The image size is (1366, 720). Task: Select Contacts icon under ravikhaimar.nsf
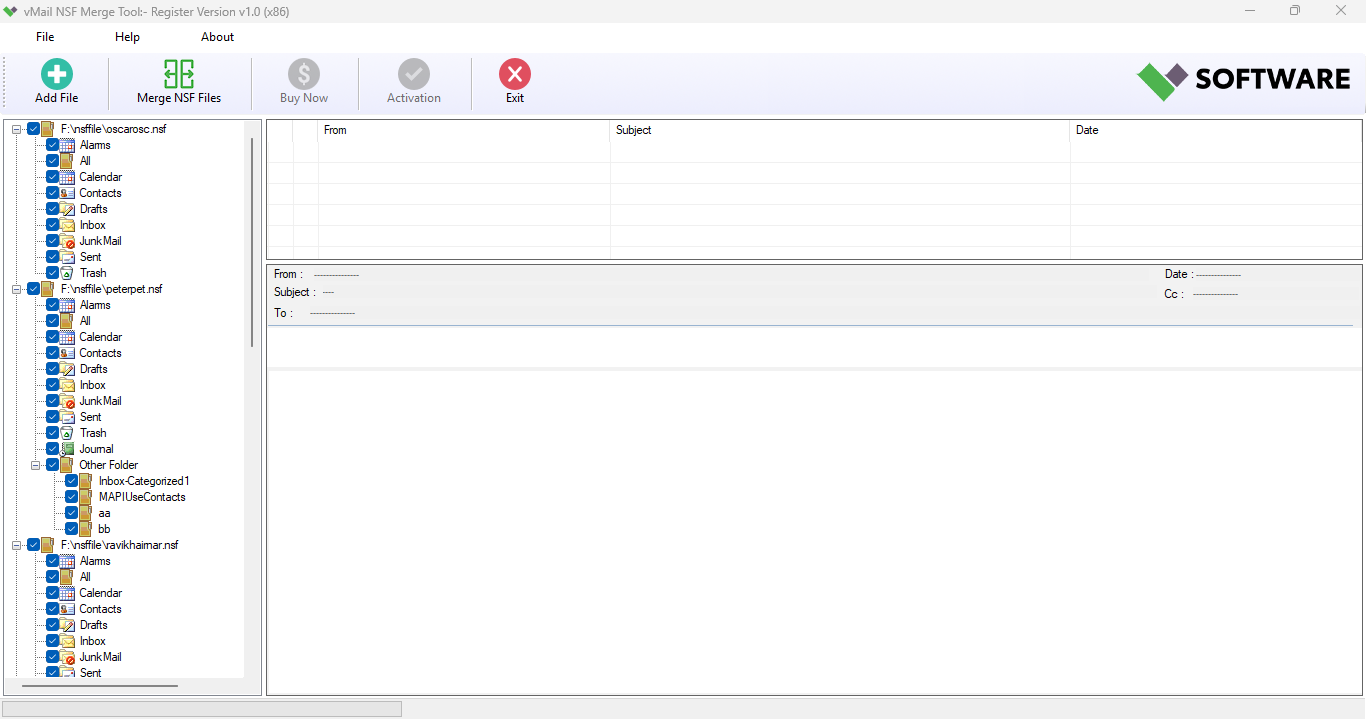67,609
